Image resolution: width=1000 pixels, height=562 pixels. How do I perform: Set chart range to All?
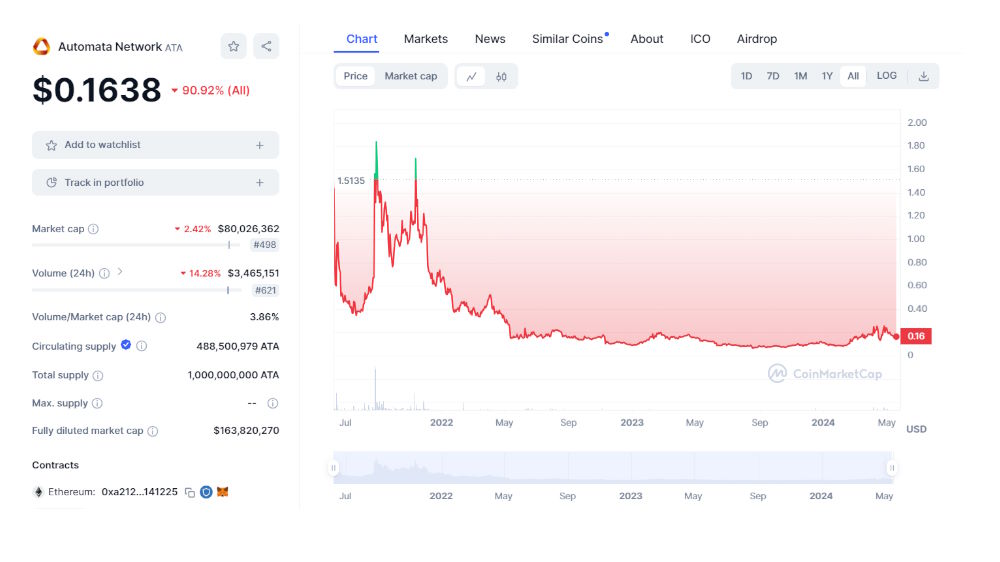(x=853, y=76)
